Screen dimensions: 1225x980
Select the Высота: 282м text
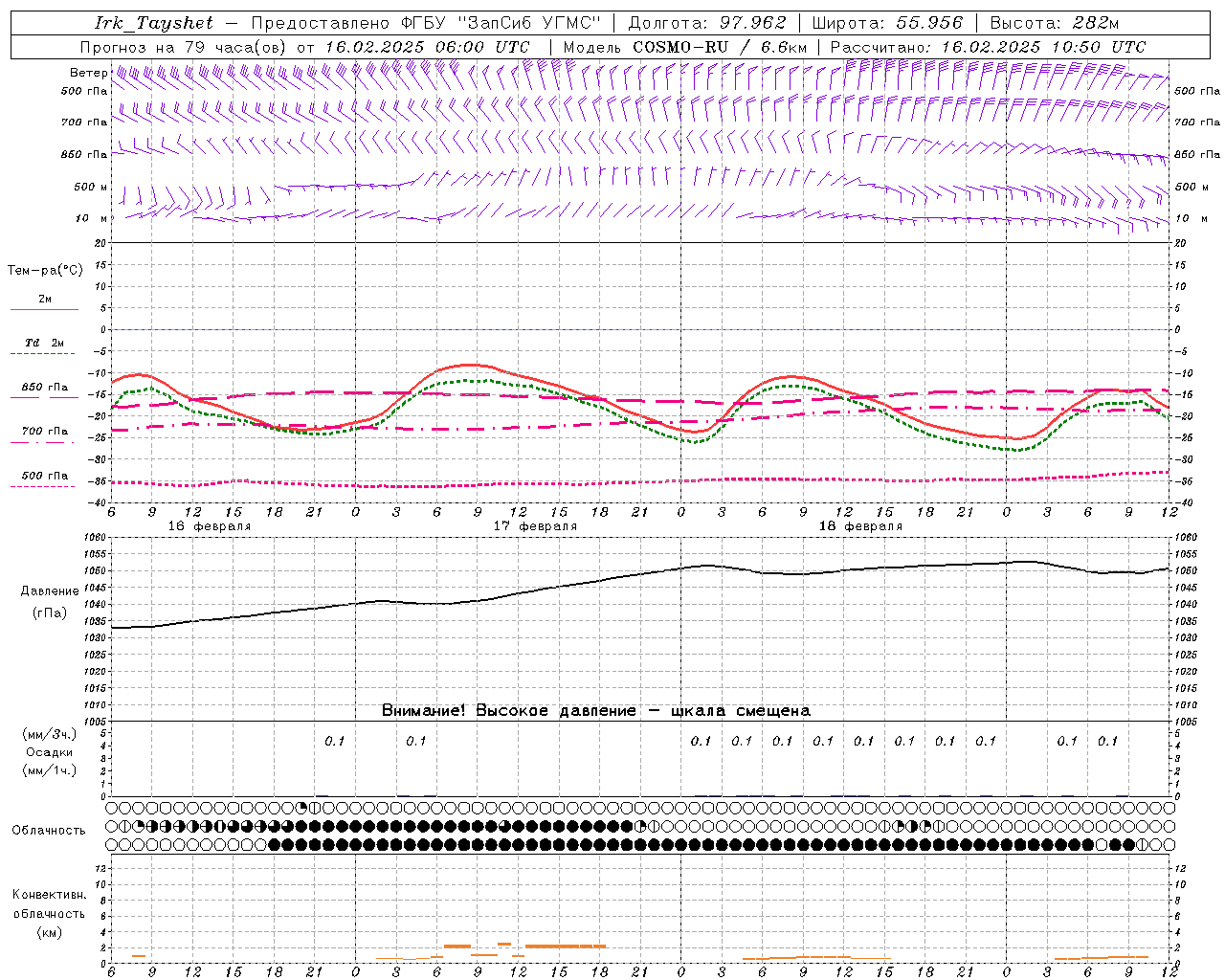[1055, 23]
